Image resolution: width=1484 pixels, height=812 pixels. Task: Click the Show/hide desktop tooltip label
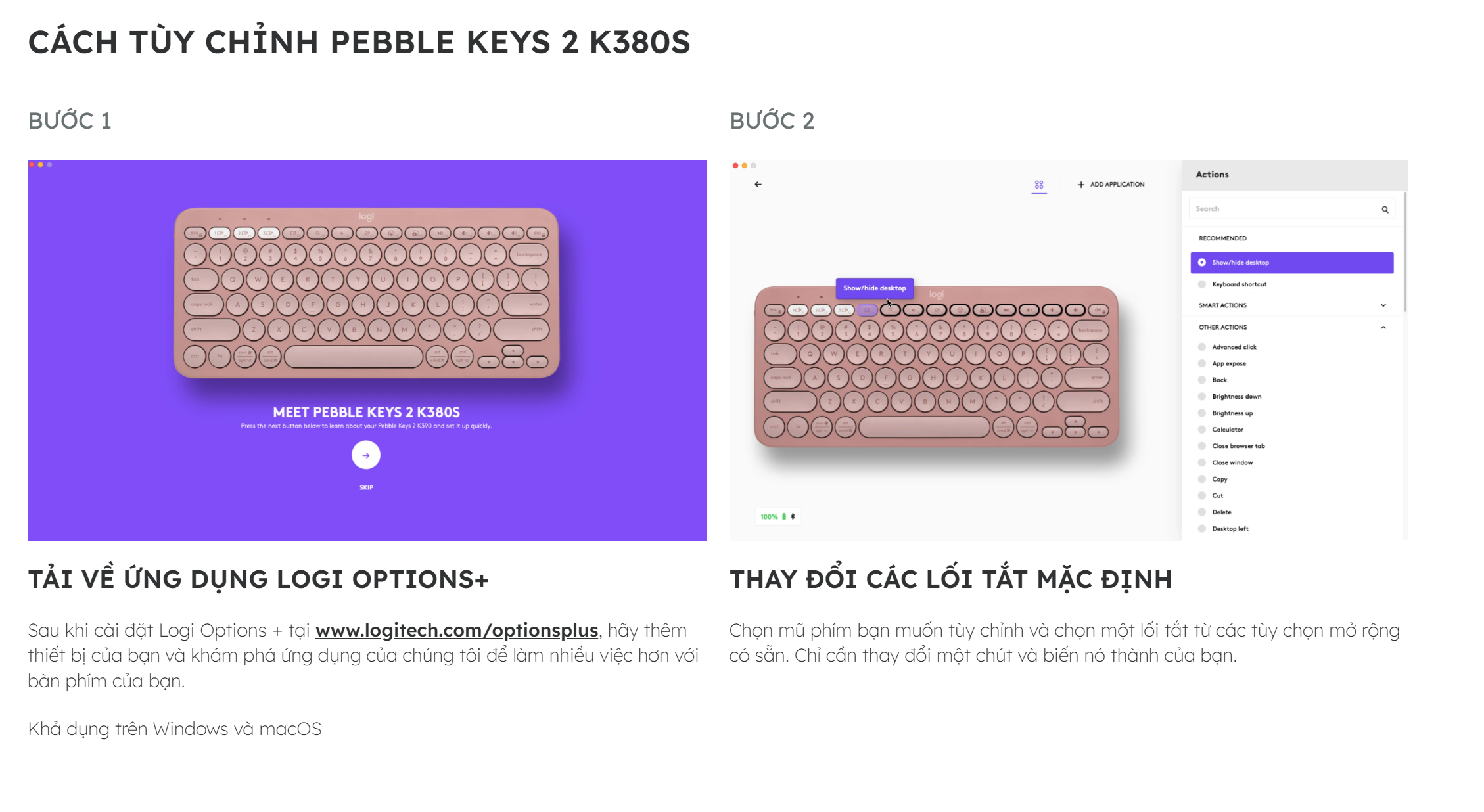(x=874, y=288)
